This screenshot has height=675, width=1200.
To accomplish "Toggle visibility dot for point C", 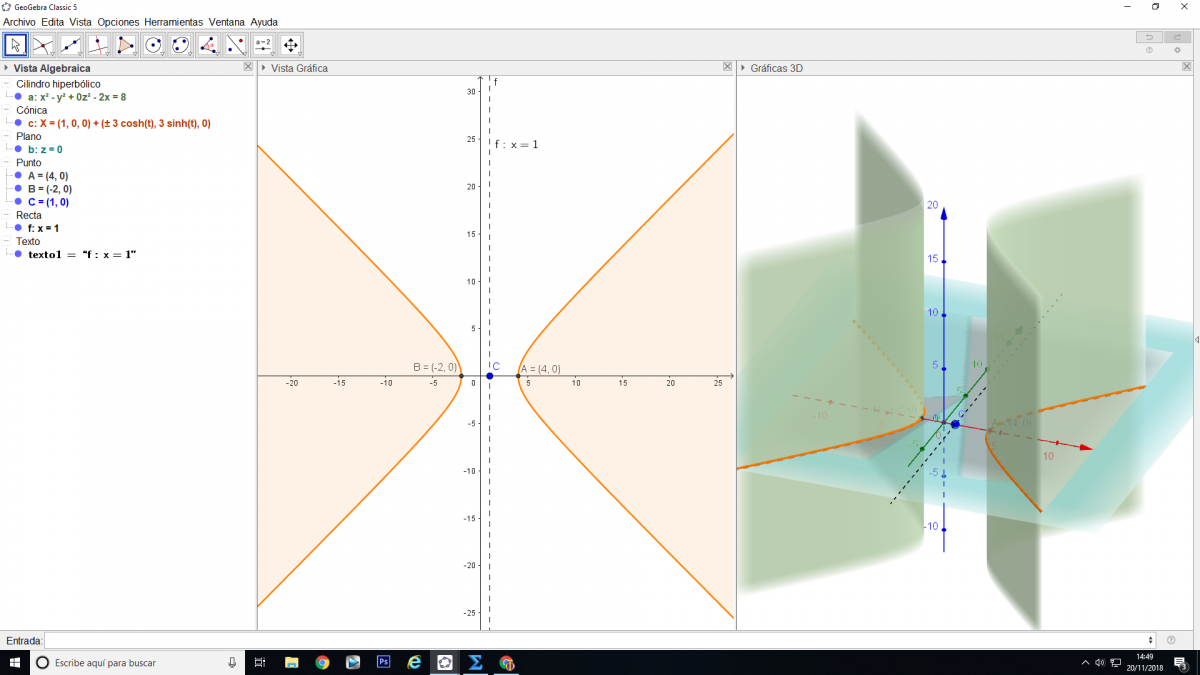I will pyautogui.click(x=18, y=201).
